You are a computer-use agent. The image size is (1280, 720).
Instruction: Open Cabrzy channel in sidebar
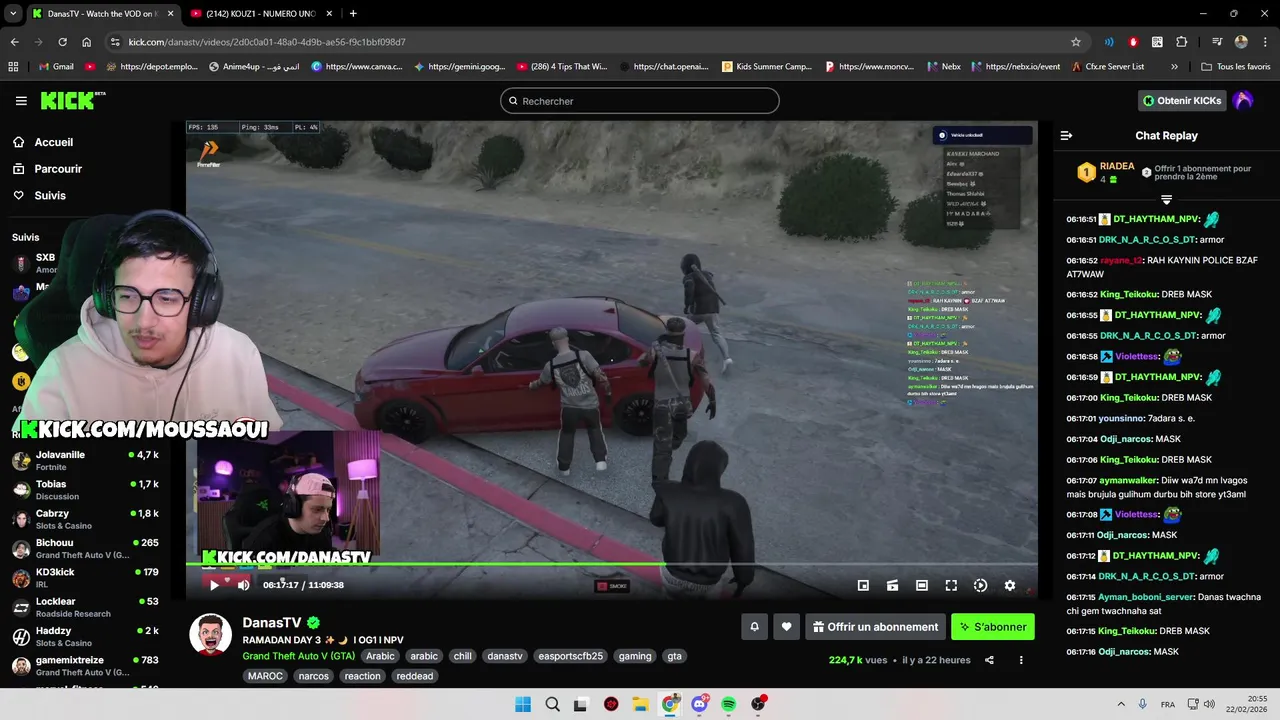pyautogui.click(x=86, y=519)
